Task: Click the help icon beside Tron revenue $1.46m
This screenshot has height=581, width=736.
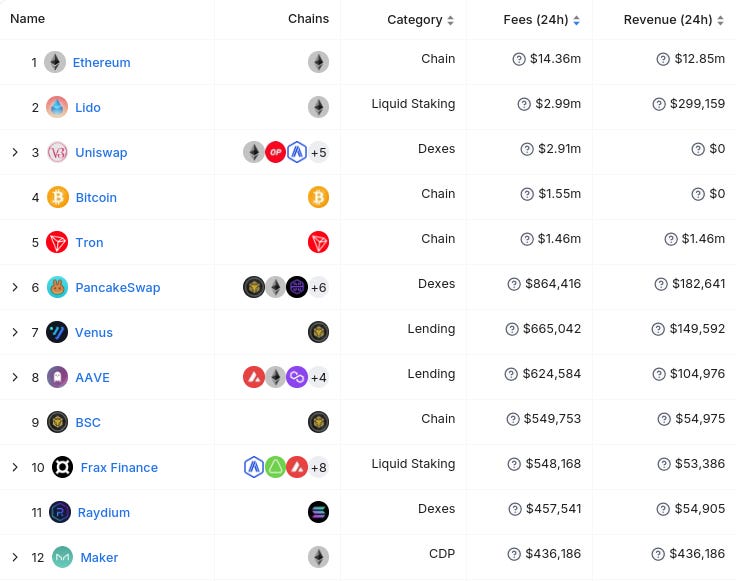Action: [671, 239]
